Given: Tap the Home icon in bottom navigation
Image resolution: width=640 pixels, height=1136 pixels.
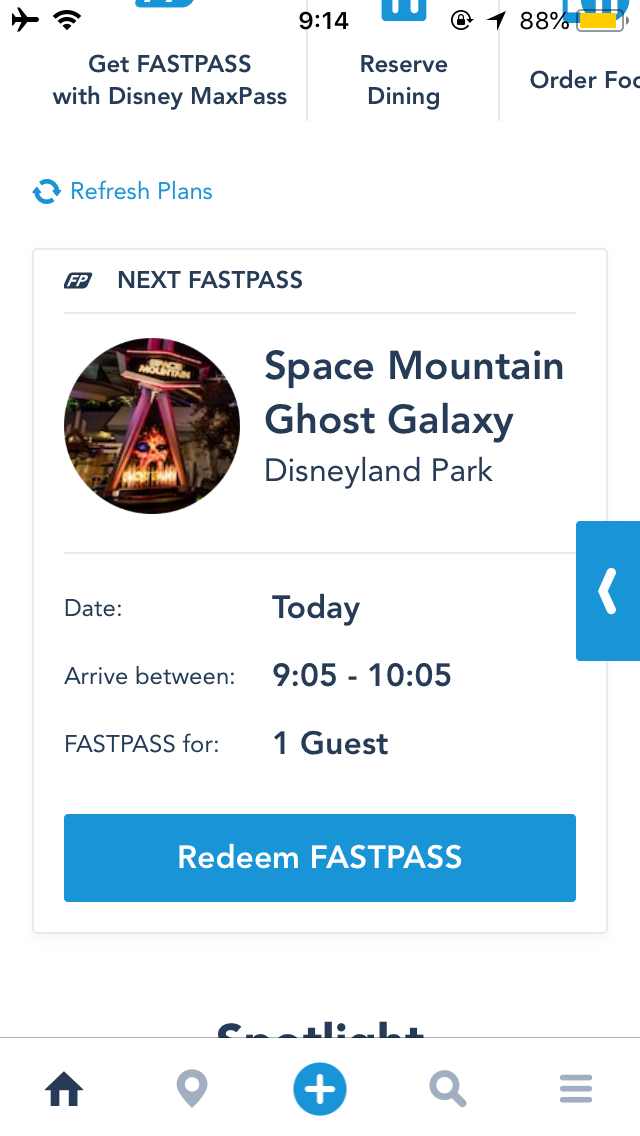Looking at the screenshot, I should pos(65,1089).
